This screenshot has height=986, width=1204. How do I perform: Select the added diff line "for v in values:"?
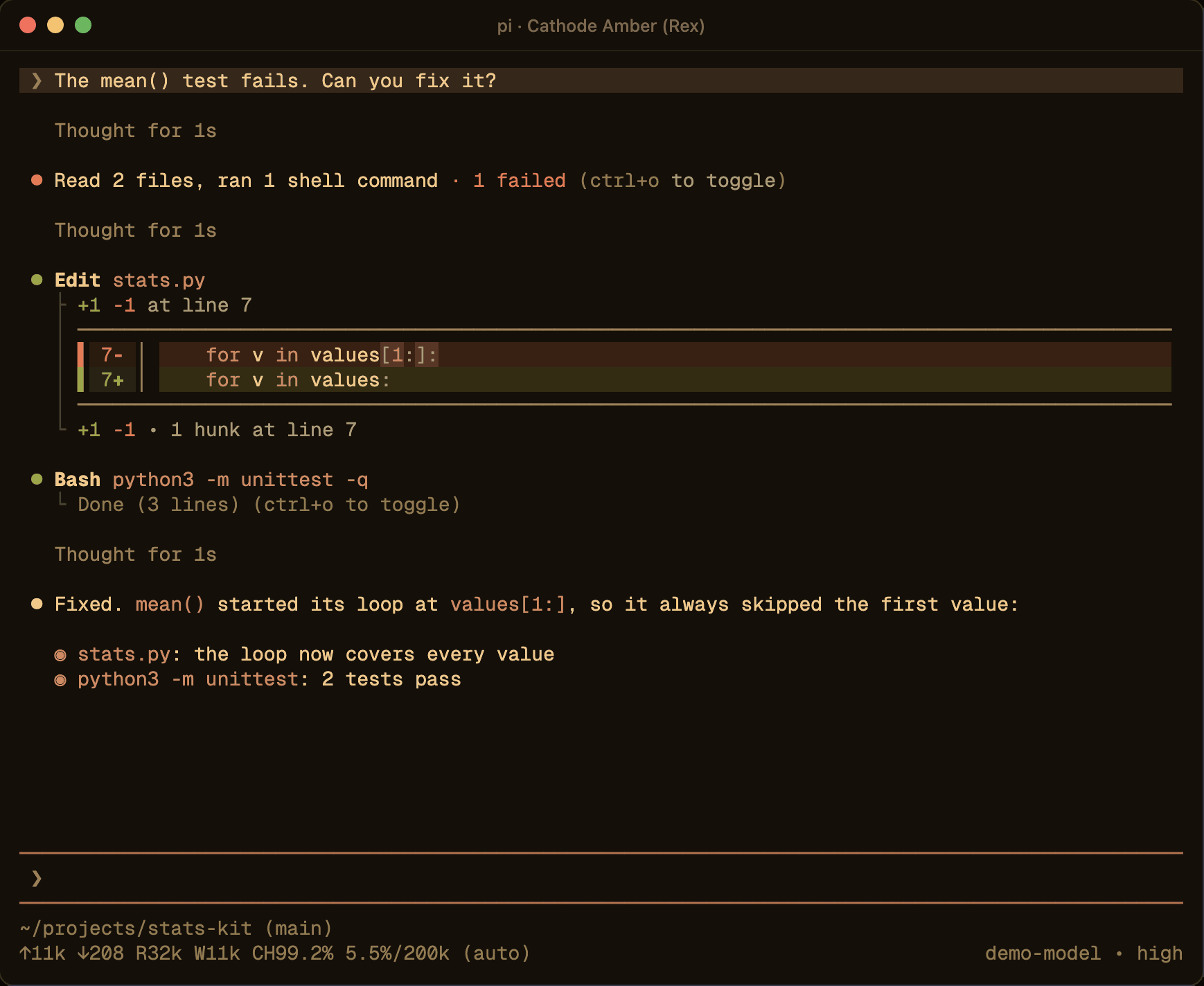[x=665, y=379]
